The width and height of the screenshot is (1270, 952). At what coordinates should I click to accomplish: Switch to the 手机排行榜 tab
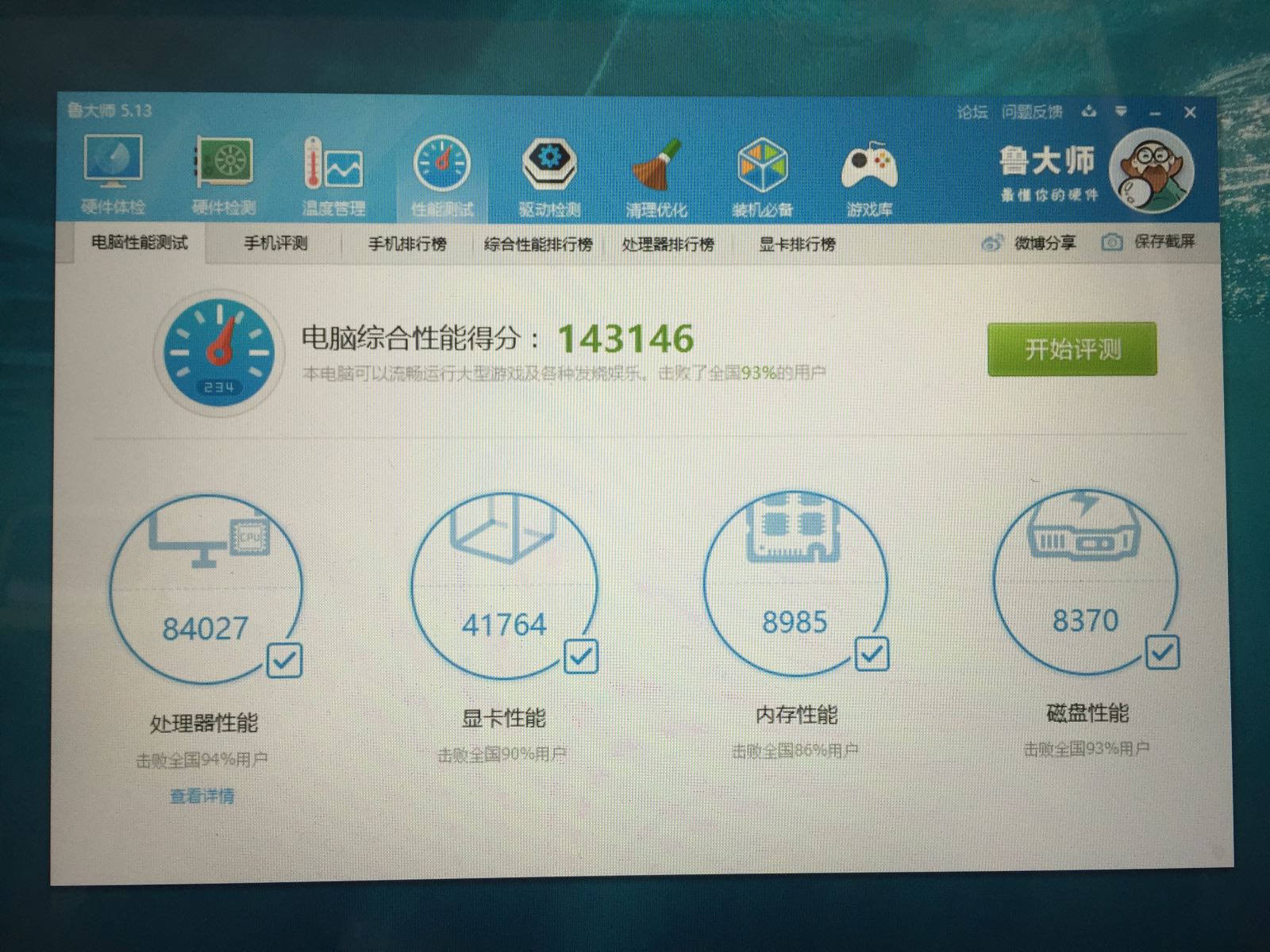pos(406,244)
